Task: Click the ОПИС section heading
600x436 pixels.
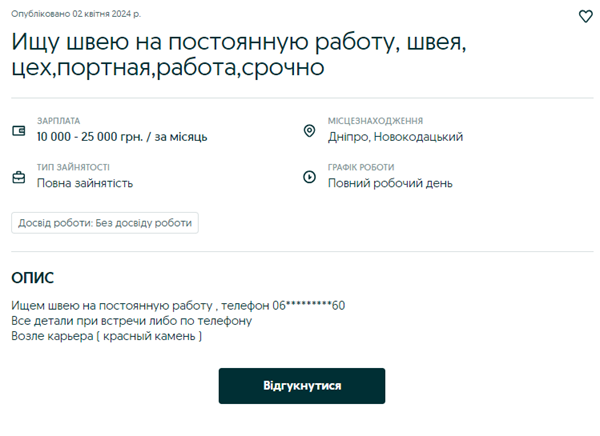Action: [32, 278]
